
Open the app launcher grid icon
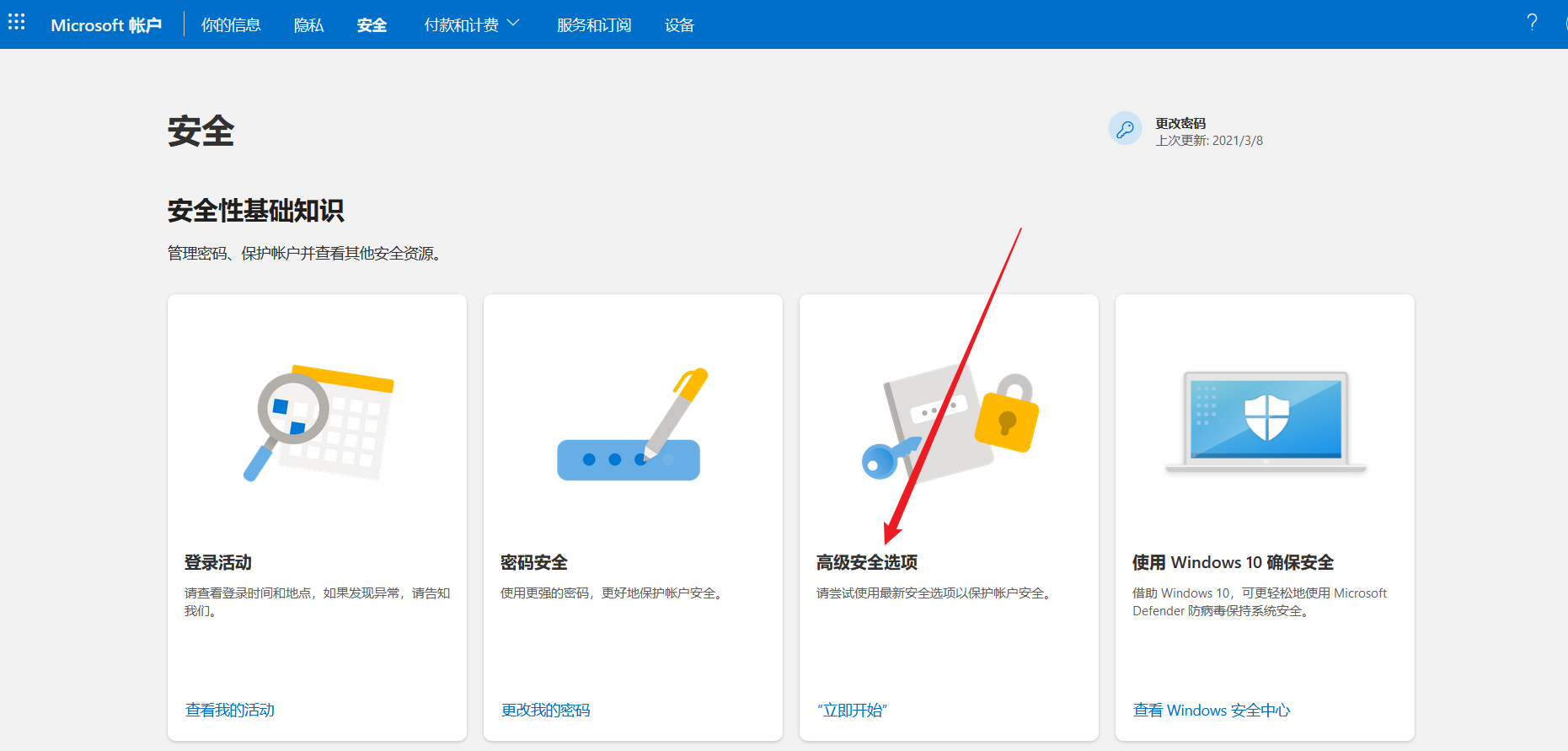pos(17,22)
